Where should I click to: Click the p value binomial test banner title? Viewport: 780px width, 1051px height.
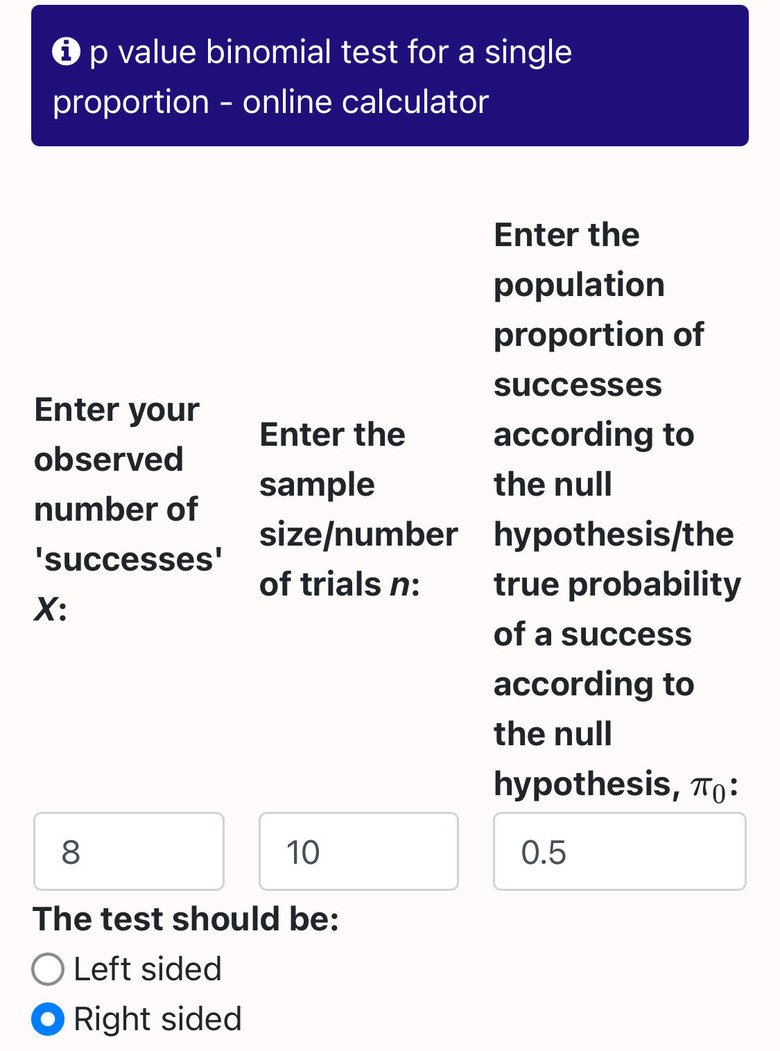click(312, 76)
